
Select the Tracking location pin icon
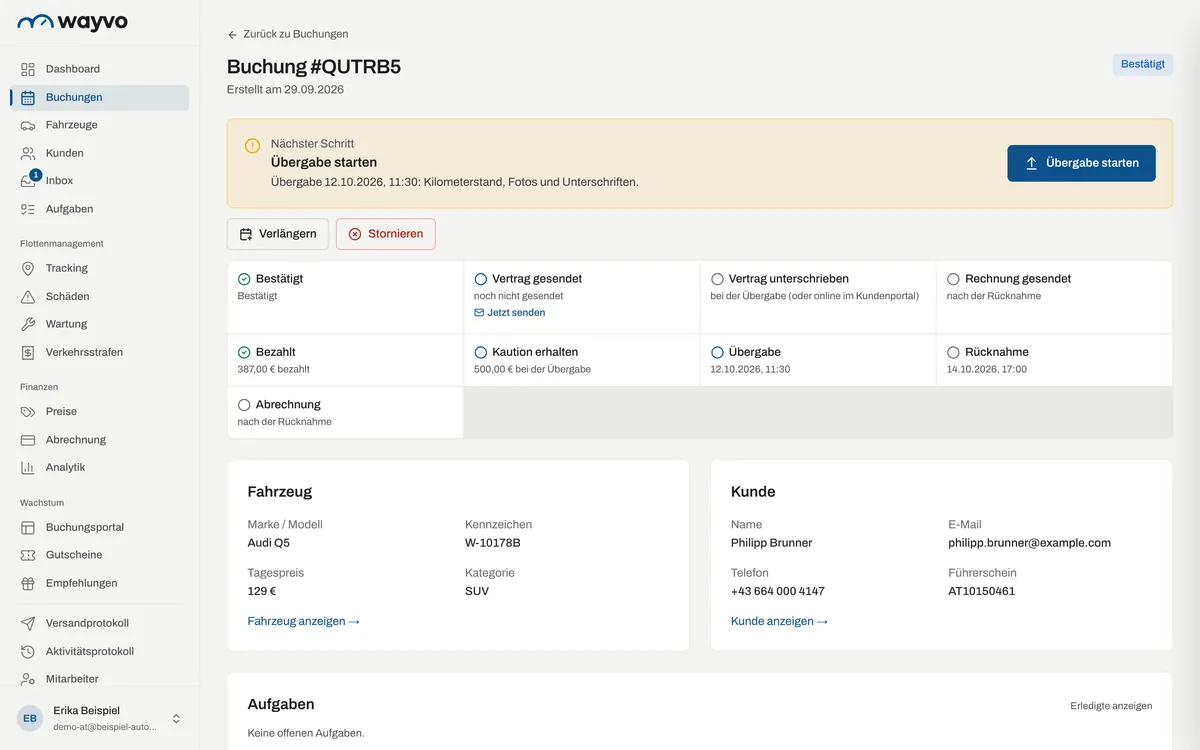28,268
